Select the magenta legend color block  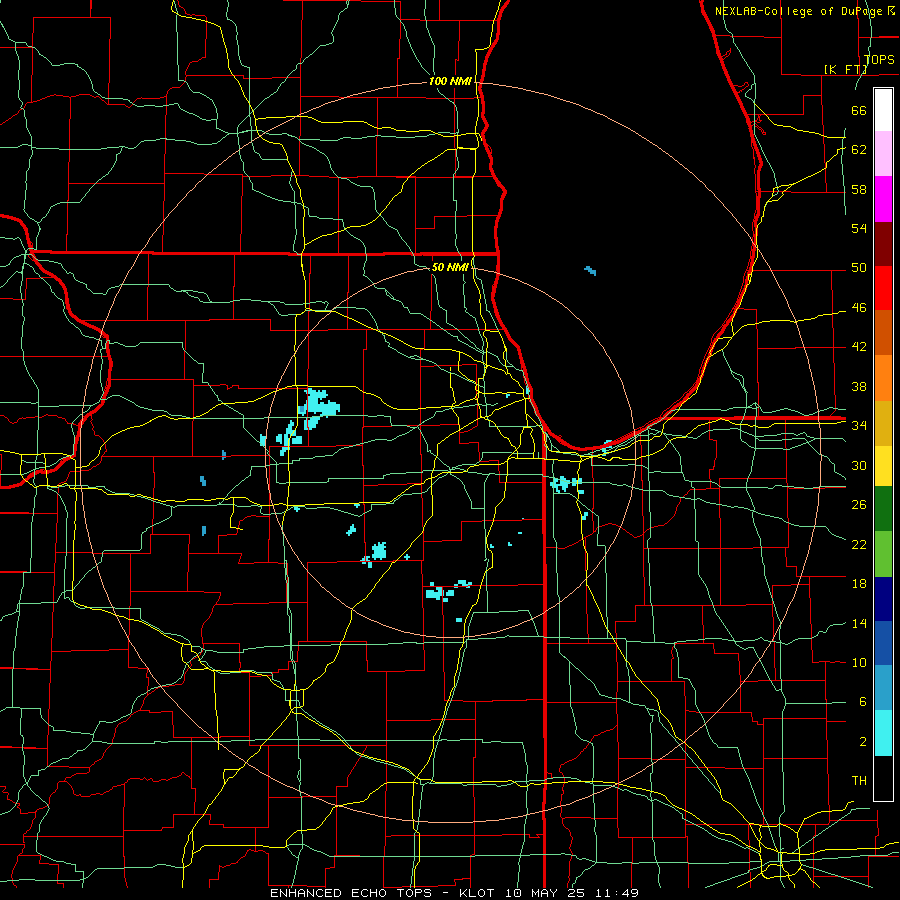[x=883, y=199]
